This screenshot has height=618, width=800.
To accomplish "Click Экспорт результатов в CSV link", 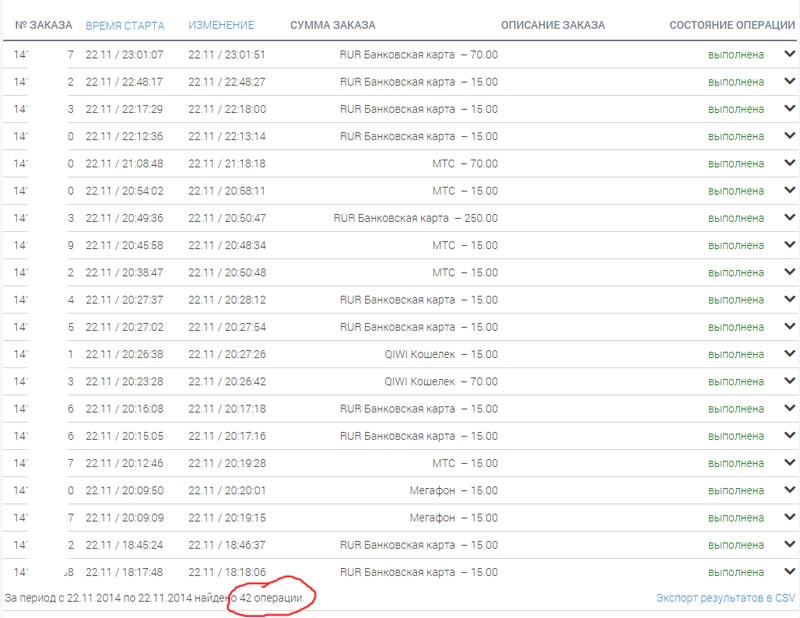I will coord(726,598).
